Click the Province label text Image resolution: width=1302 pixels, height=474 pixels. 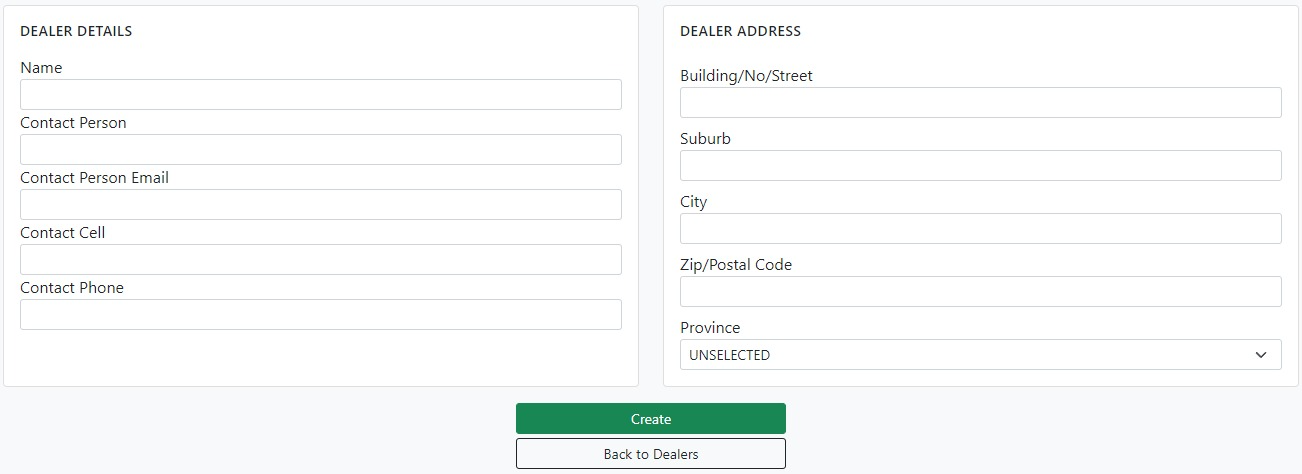(x=710, y=328)
